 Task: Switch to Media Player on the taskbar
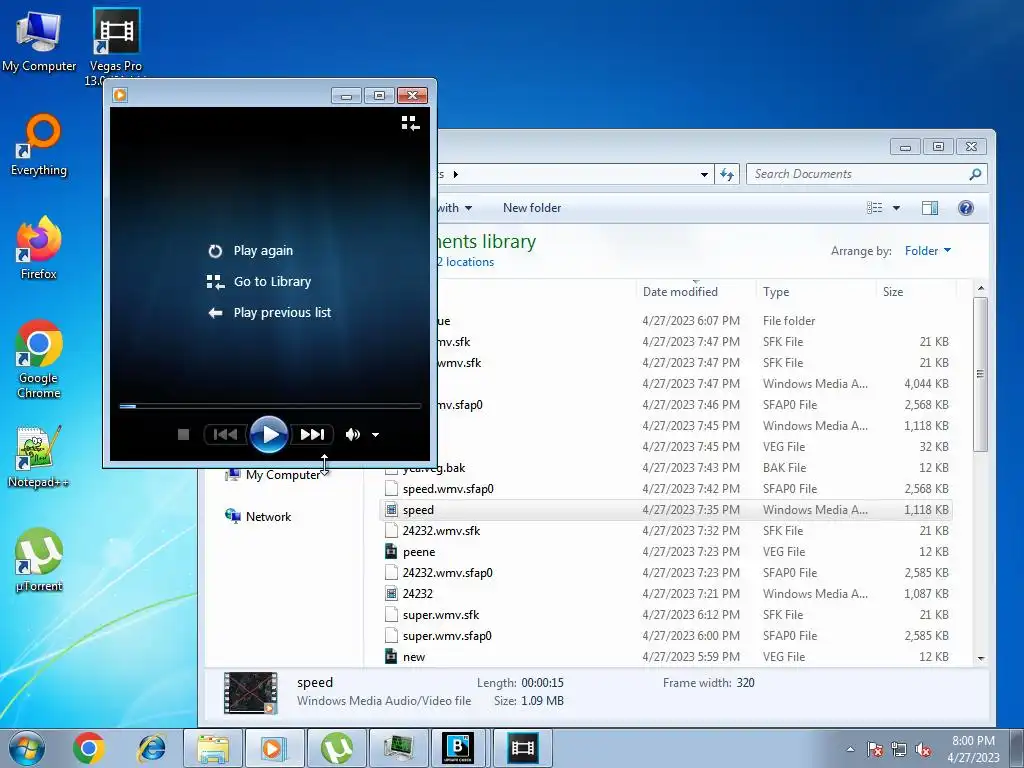(x=274, y=748)
